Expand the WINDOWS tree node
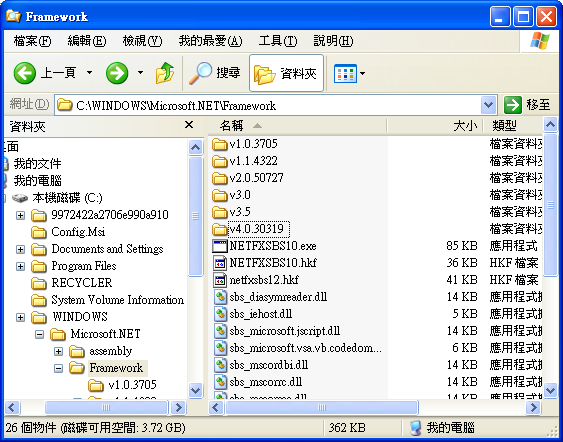Screen dimensions: 563x442 [20, 317]
